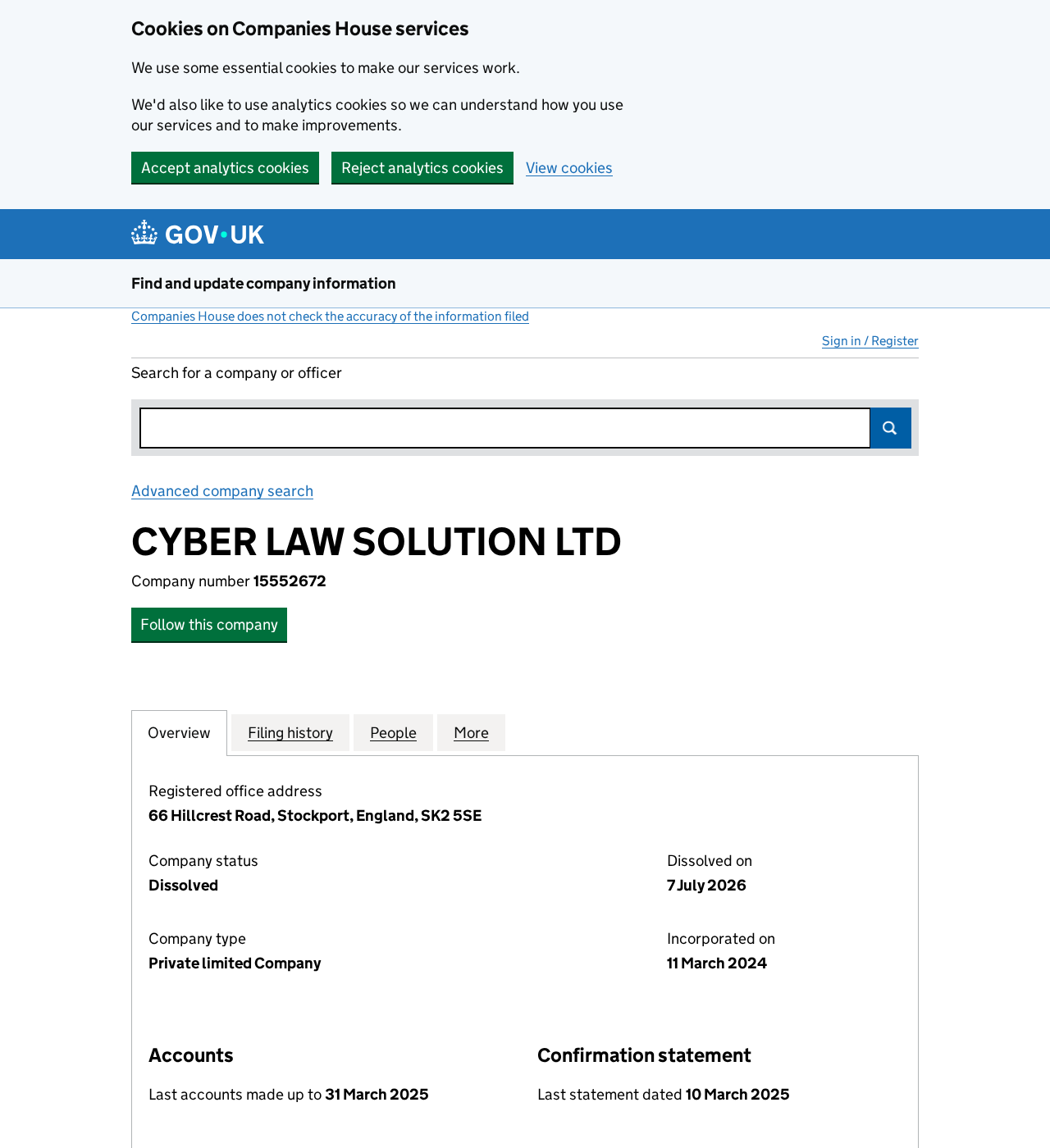This screenshot has height=1148, width=1050.
Task: Click the incorporation date 11 March 2024
Action: coord(717,963)
